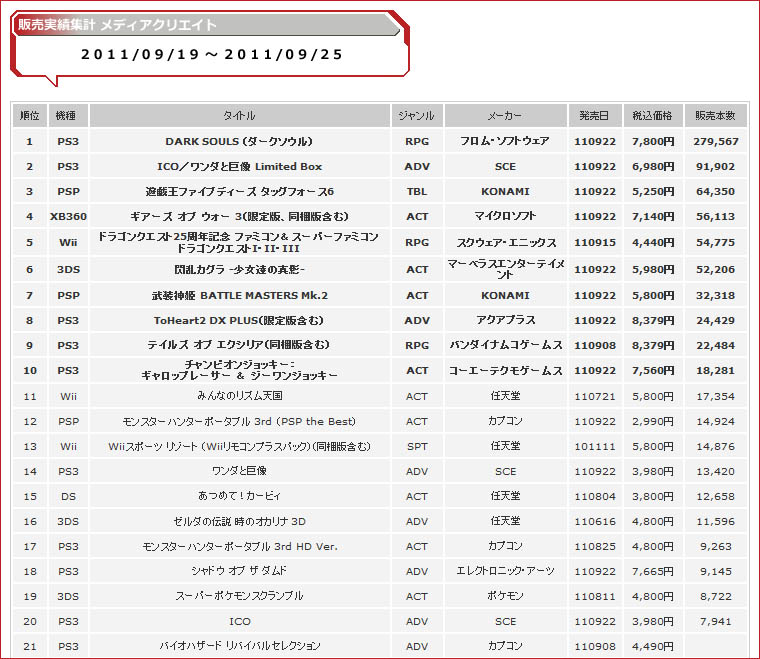Click the 税込価格 column header
The image size is (760, 659).
point(652,115)
